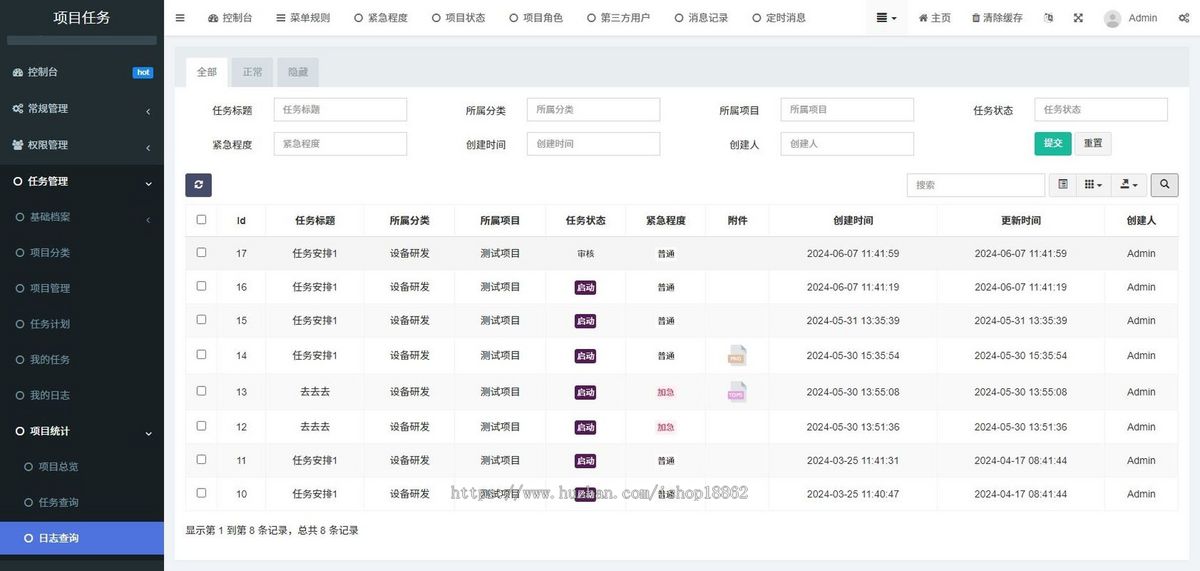Open 任务计划 in the sidebar

click(x=82, y=324)
